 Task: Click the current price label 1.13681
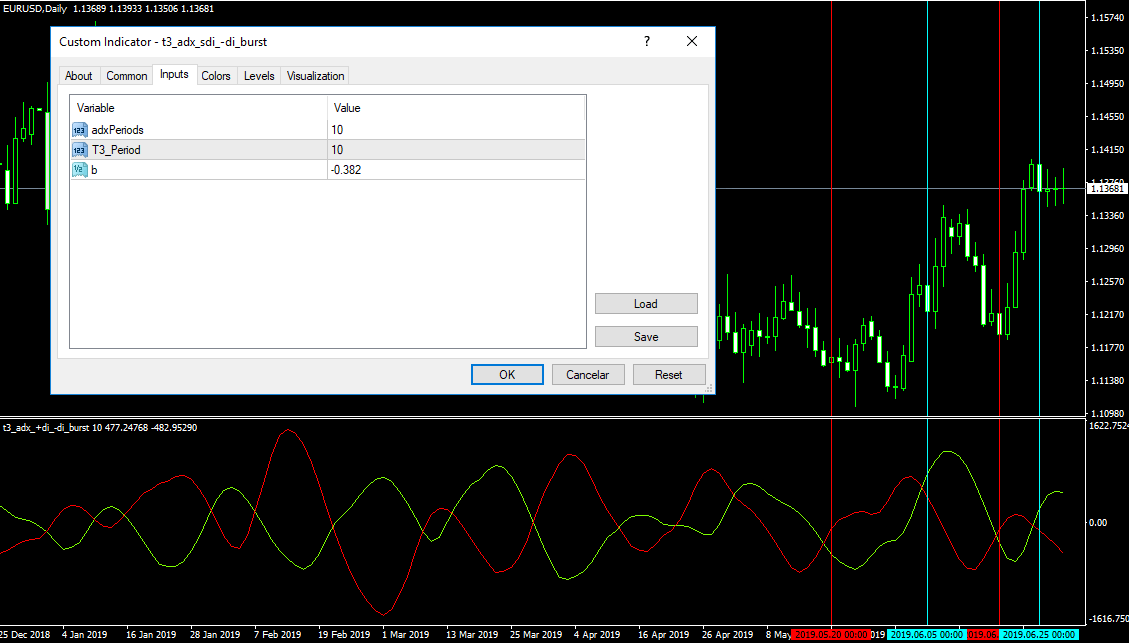pos(1106,189)
